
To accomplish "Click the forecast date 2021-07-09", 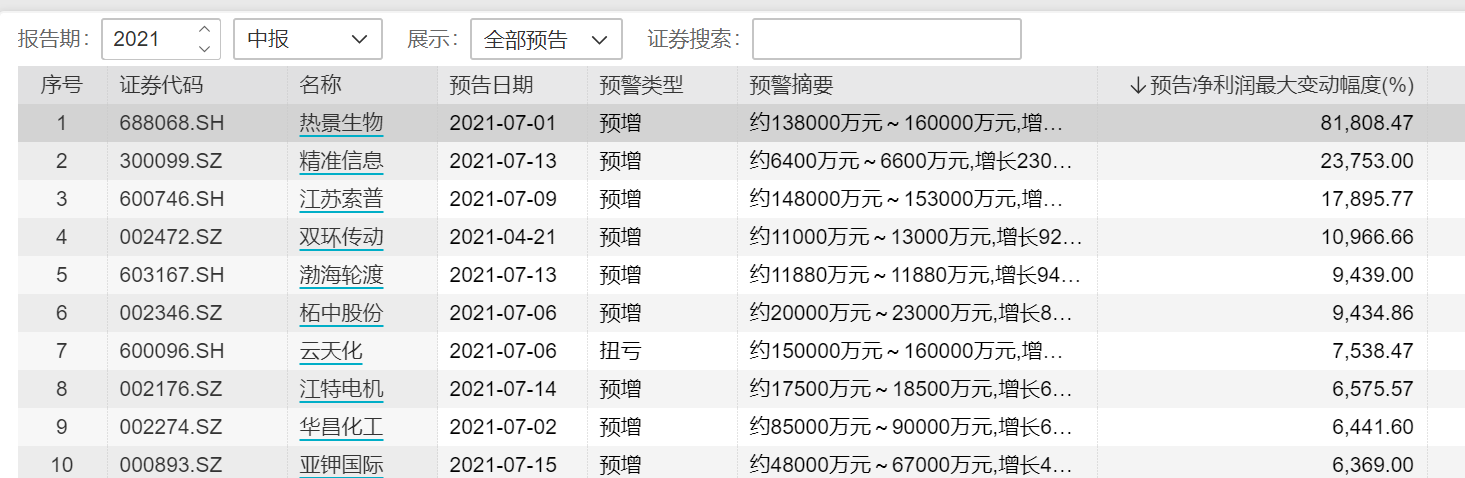I will (503, 199).
